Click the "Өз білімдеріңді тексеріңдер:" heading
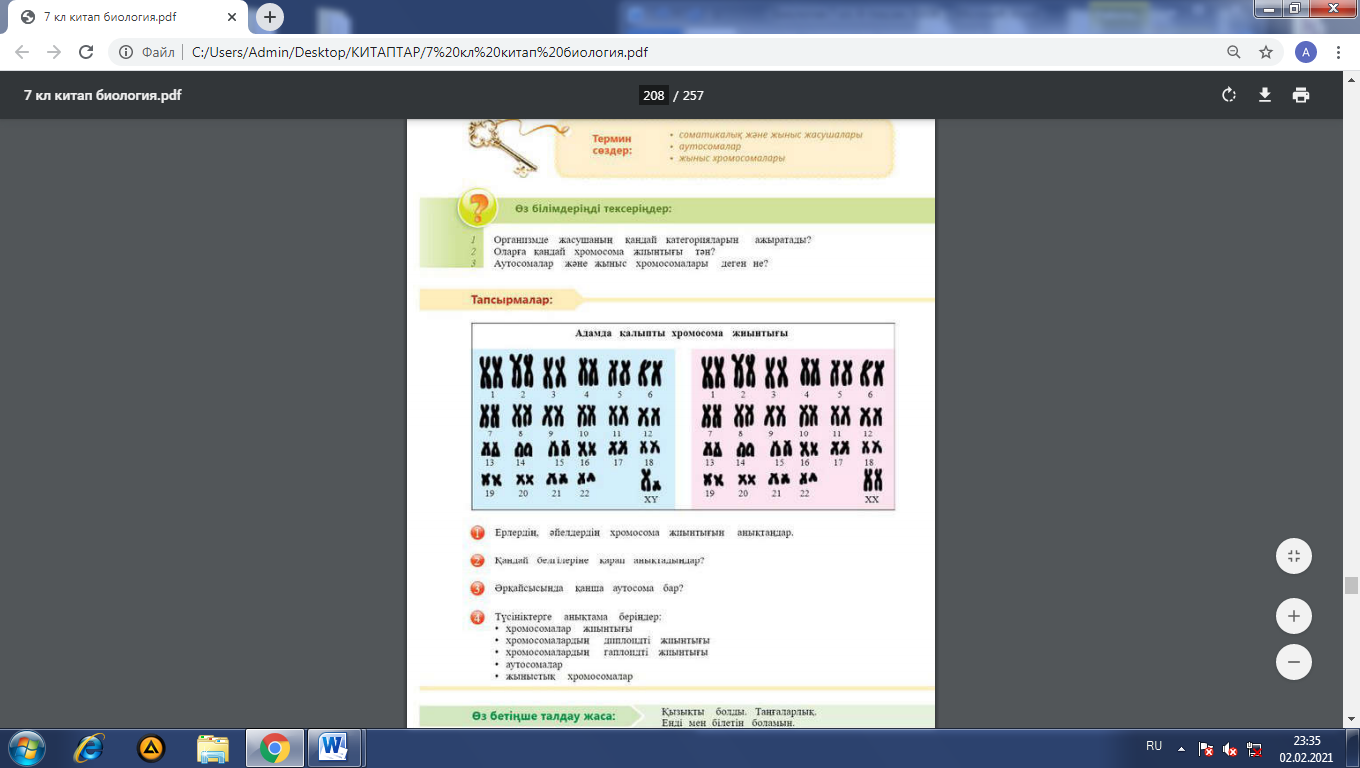The width and height of the screenshot is (1360, 768). [593, 209]
